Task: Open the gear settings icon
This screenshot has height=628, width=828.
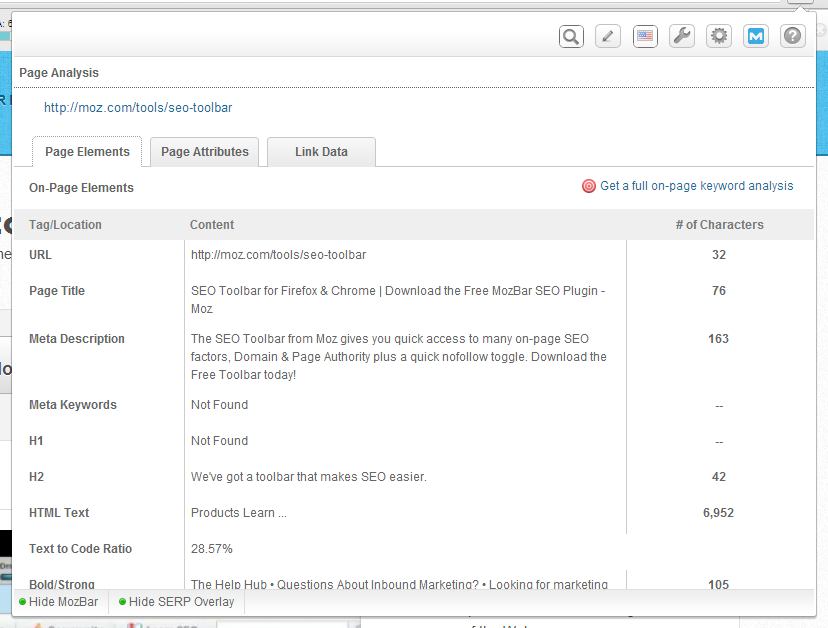Action: (719, 36)
